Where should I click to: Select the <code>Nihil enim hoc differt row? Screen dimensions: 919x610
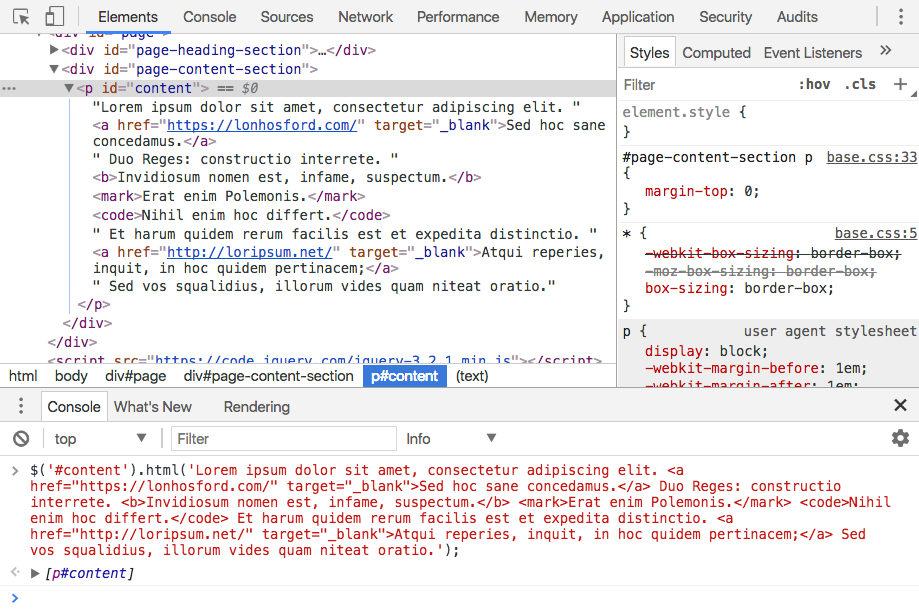241,215
